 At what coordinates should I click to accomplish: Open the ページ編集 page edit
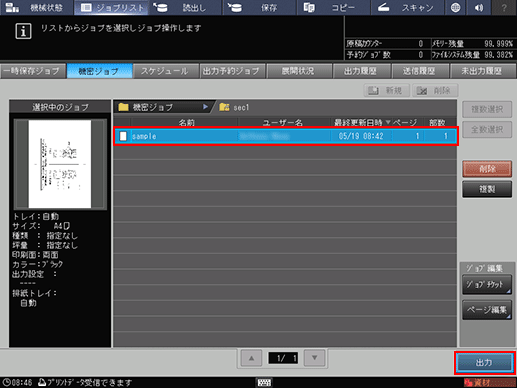[x=487, y=310]
